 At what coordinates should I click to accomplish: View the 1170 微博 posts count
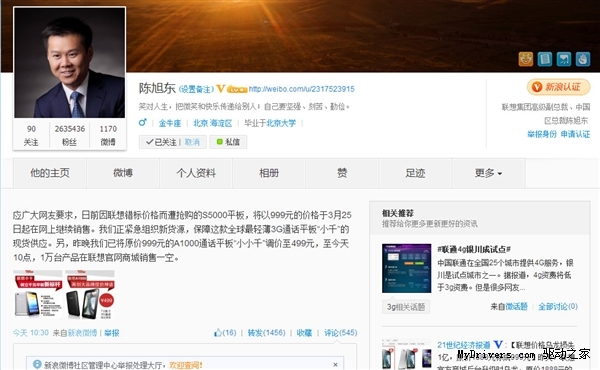pyautogui.click(x=108, y=135)
